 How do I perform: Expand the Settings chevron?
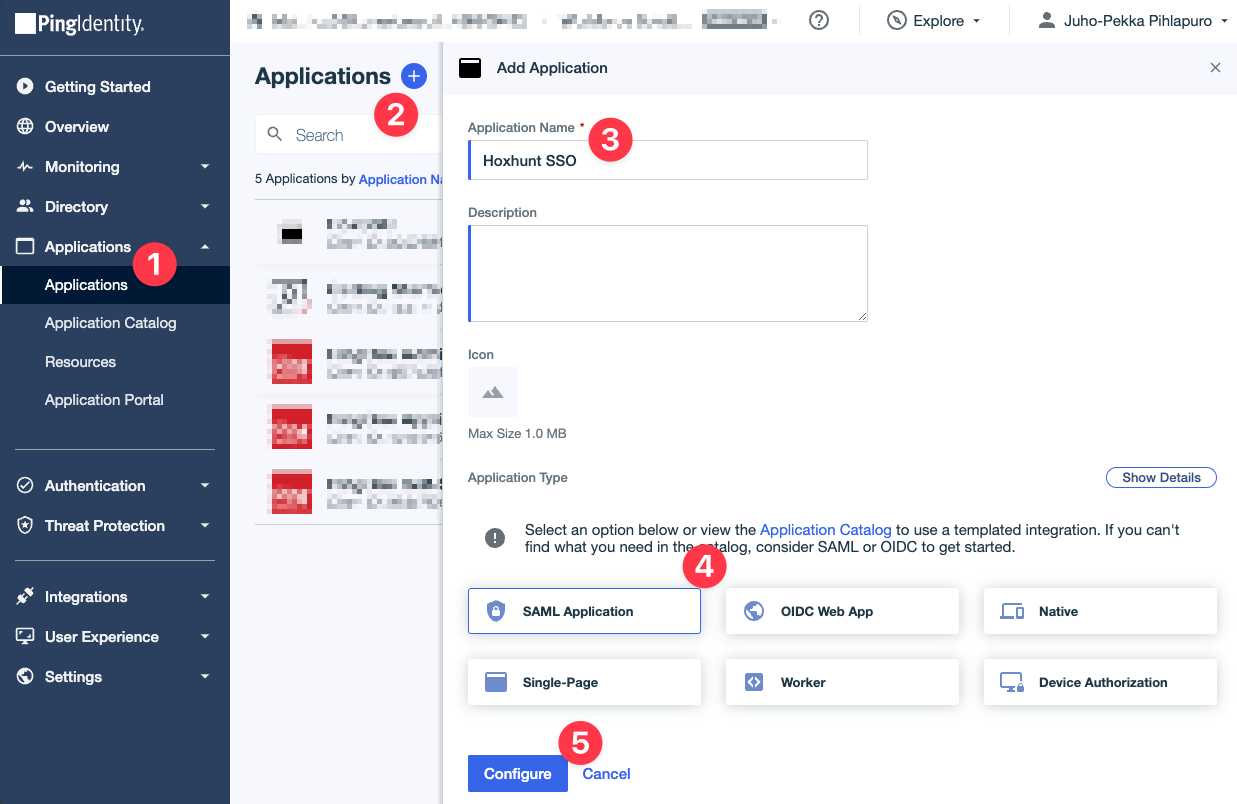[205, 677]
